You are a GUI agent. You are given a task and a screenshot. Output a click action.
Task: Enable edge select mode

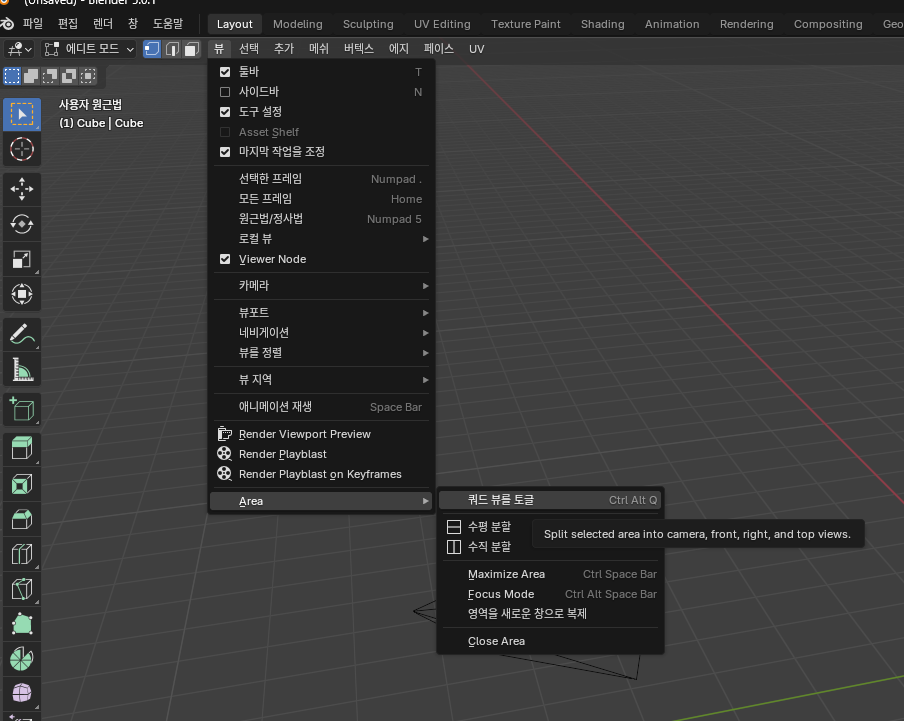point(172,49)
